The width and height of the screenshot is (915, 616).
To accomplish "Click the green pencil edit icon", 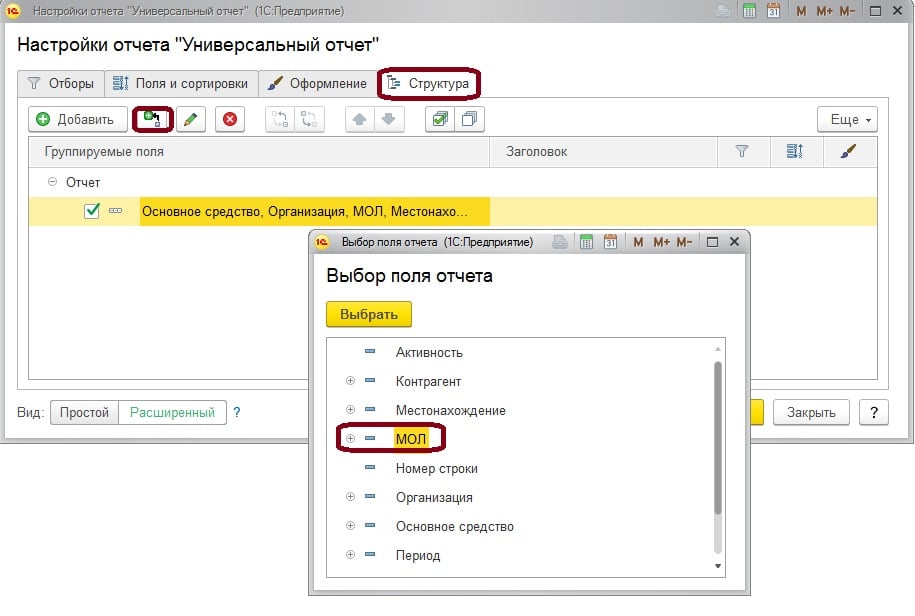I will coord(190,119).
